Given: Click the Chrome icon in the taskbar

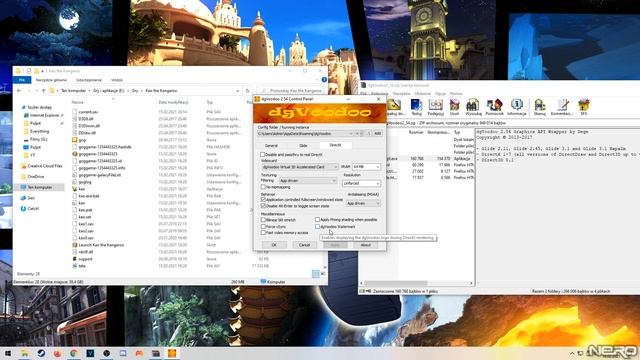Looking at the screenshot, I should (73, 353).
